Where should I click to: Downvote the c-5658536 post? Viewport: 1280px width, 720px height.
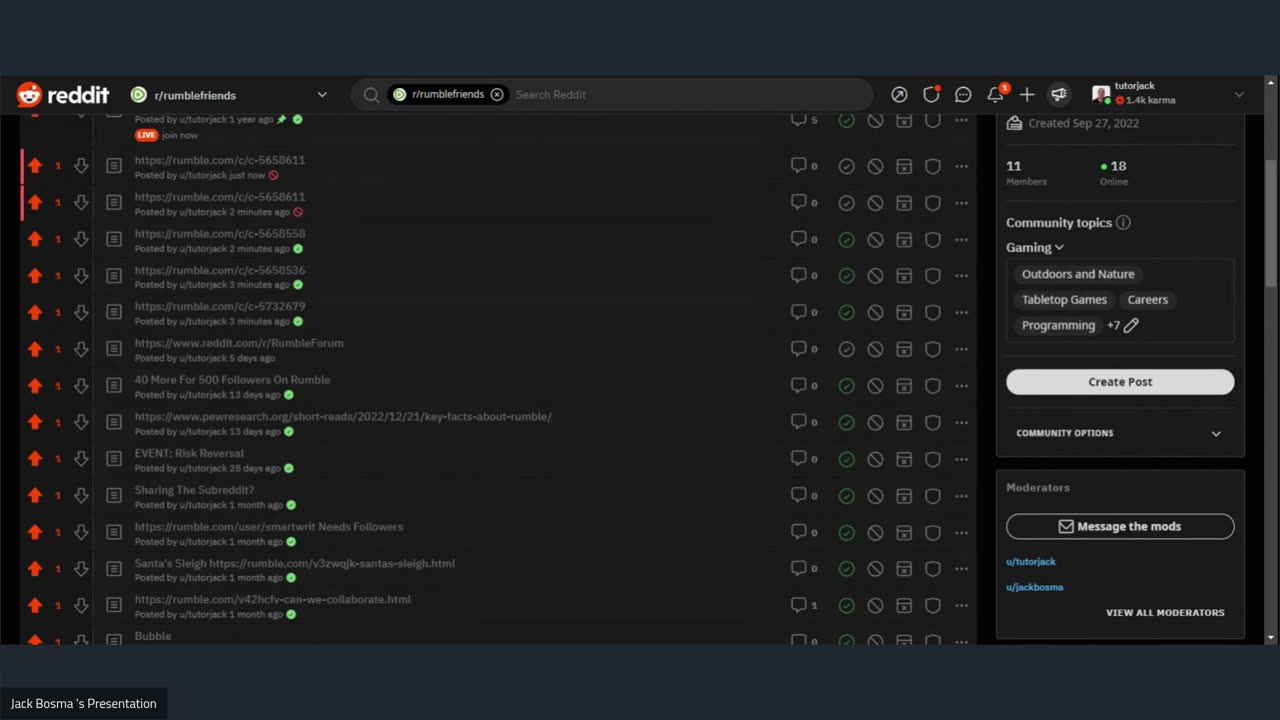(81, 276)
